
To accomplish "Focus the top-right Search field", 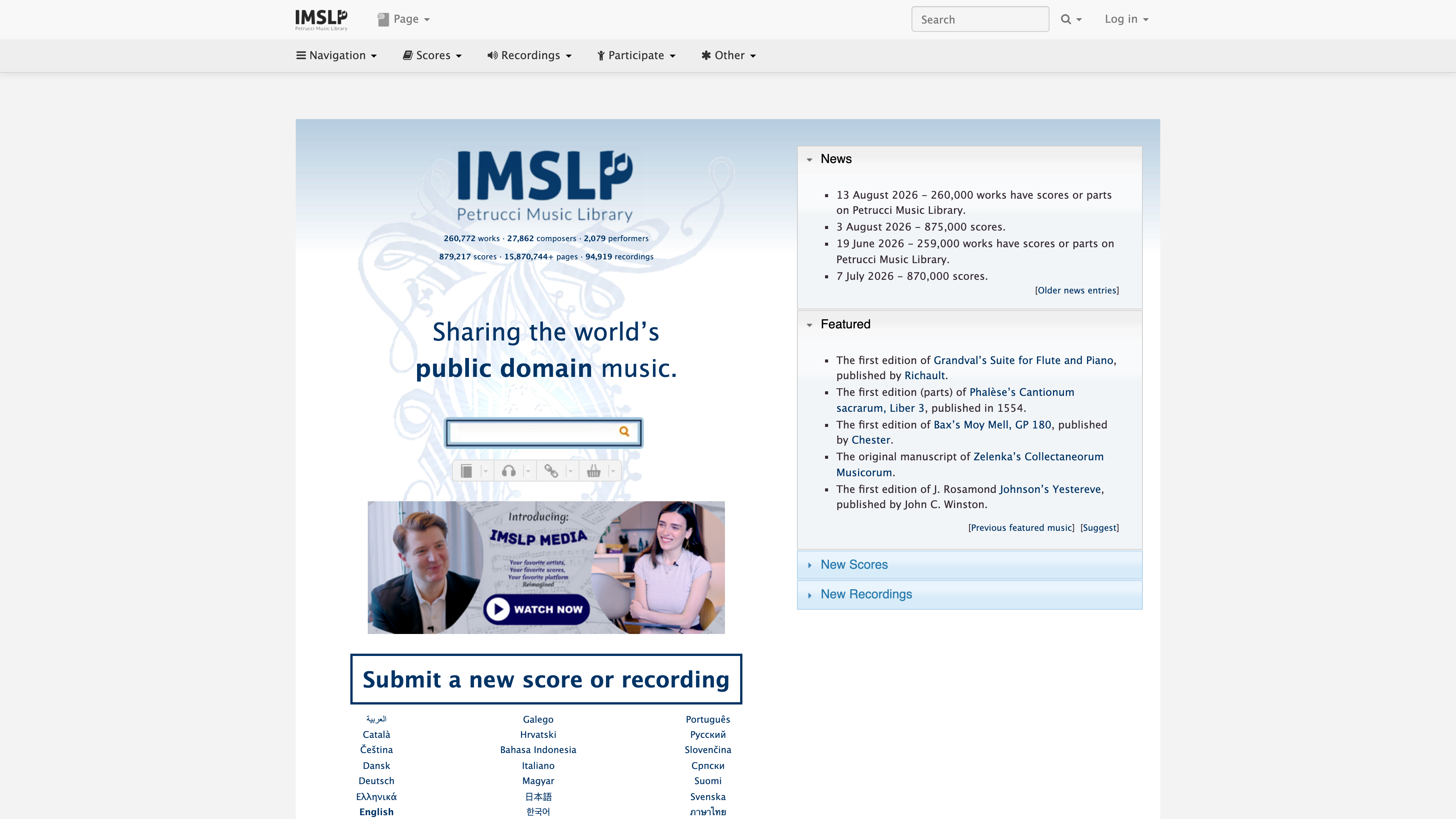I will (980, 19).
